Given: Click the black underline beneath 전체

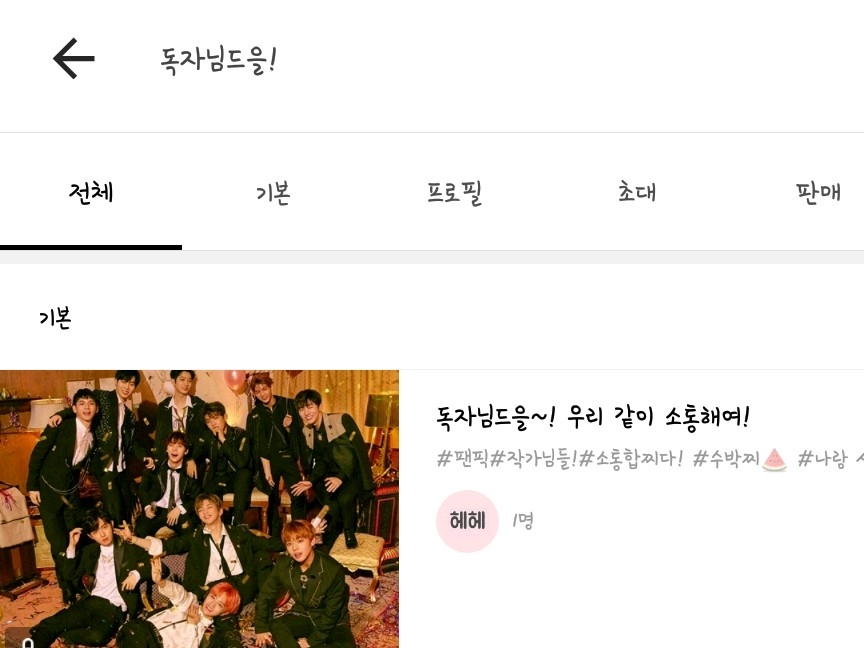Looking at the screenshot, I should coord(91,247).
